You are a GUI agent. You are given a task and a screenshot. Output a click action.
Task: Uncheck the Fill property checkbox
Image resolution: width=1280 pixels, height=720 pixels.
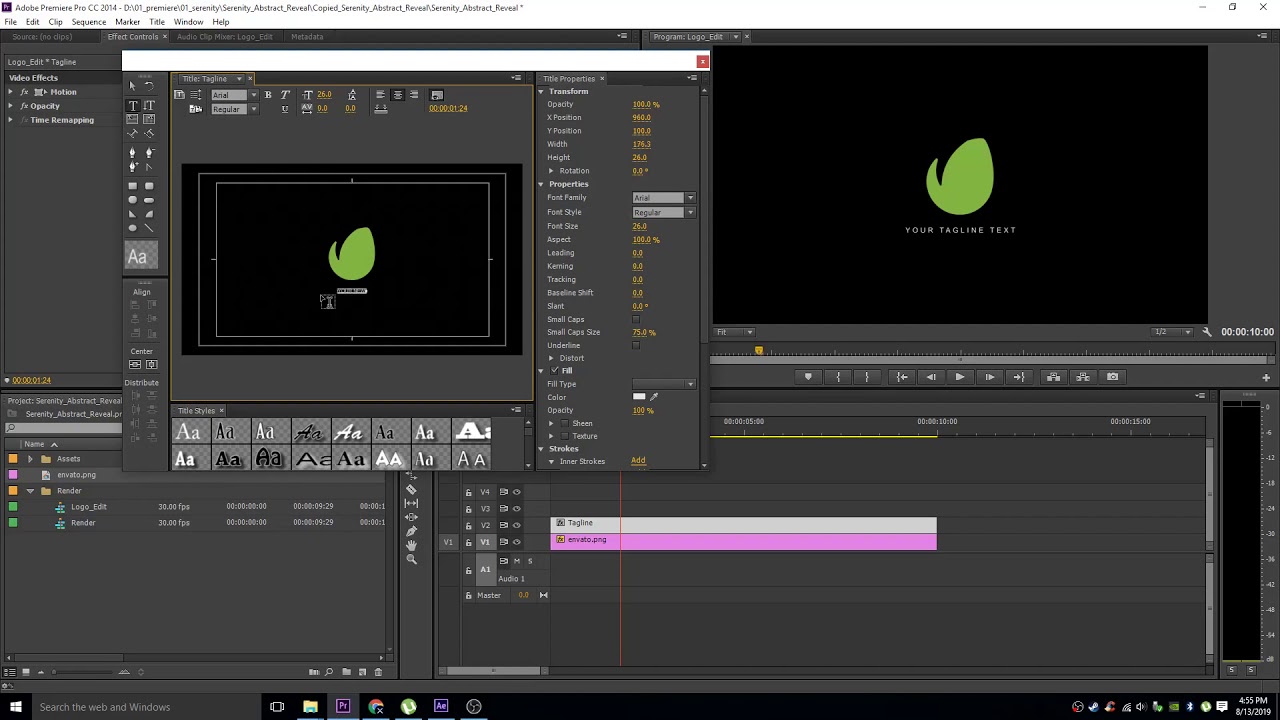point(555,370)
